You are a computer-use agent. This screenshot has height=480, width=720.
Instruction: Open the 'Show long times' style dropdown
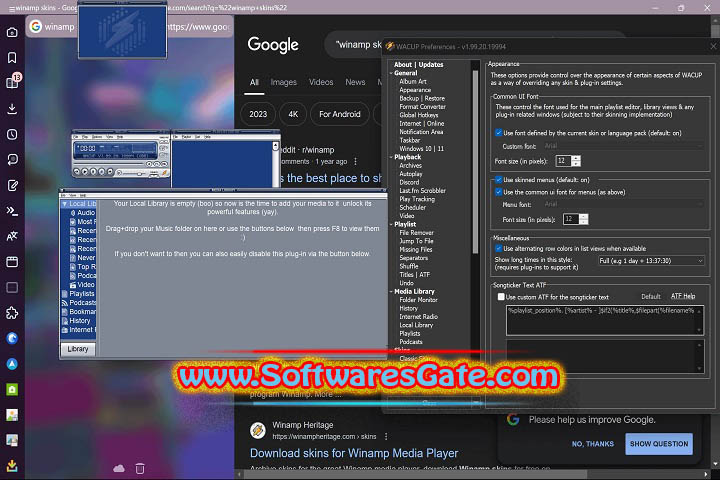pos(651,260)
